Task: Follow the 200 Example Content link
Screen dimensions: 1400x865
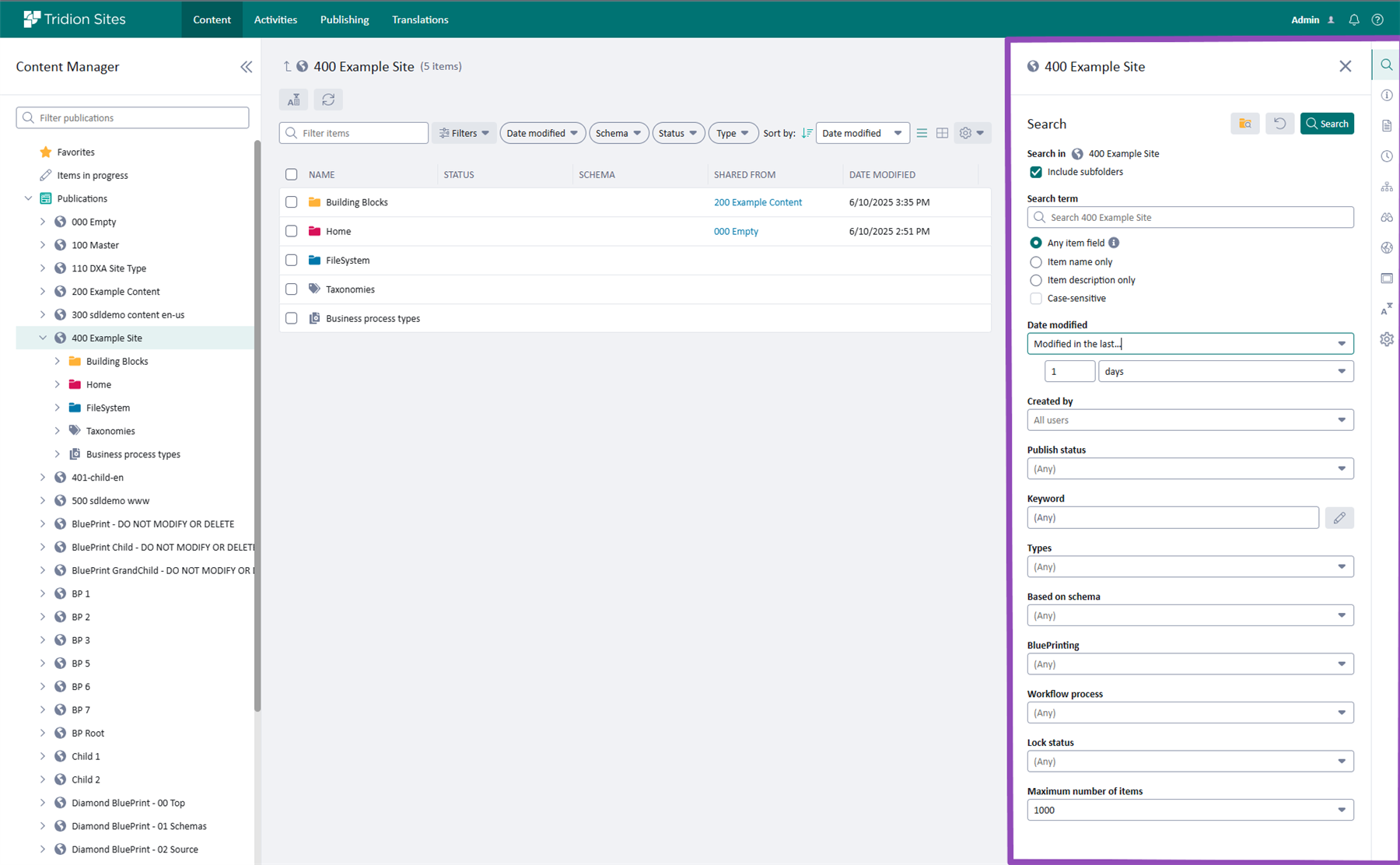Action: (758, 202)
